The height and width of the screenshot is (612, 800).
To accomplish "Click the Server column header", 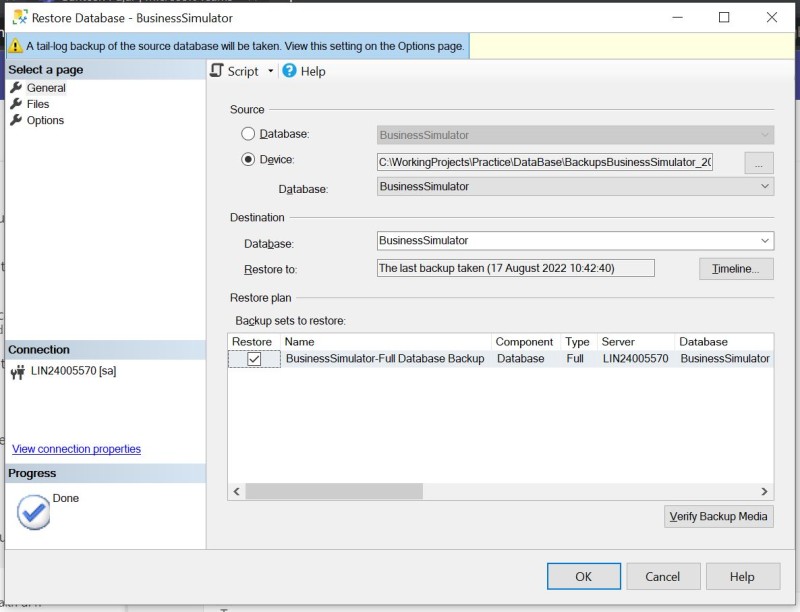I will [636, 342].
